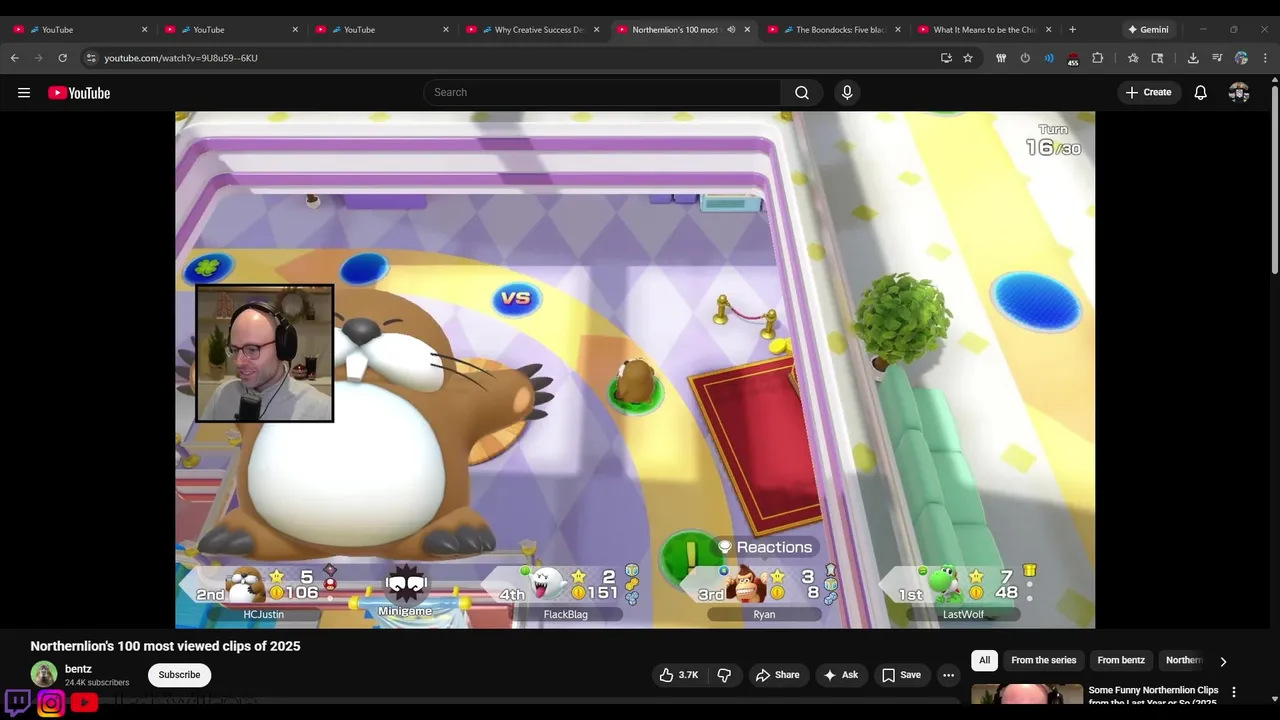1280x720 pixels.
Task: Dislike the video with thumbs down
Action: tap(724, 675)
